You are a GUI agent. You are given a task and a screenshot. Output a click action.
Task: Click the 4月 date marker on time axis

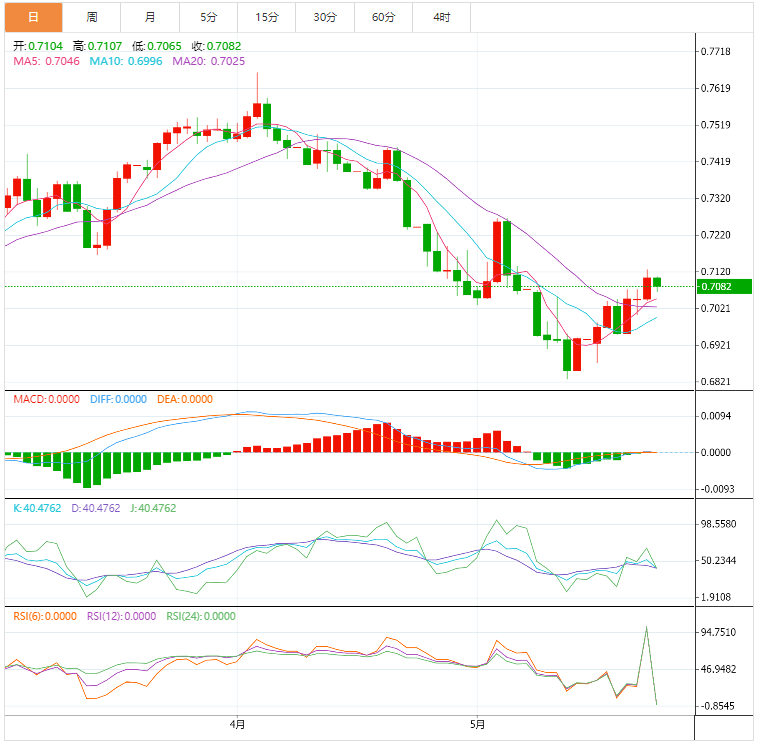click(x=237, y=724)
